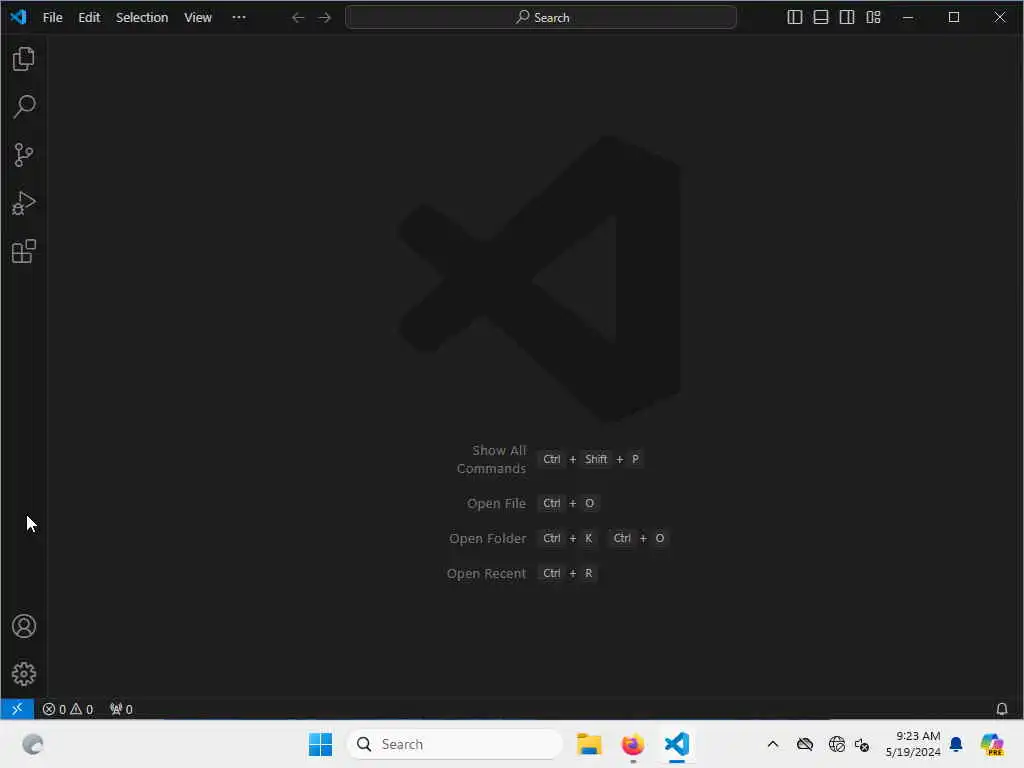Open the View menu
The image size is (1024, 768).
(198, 18)
